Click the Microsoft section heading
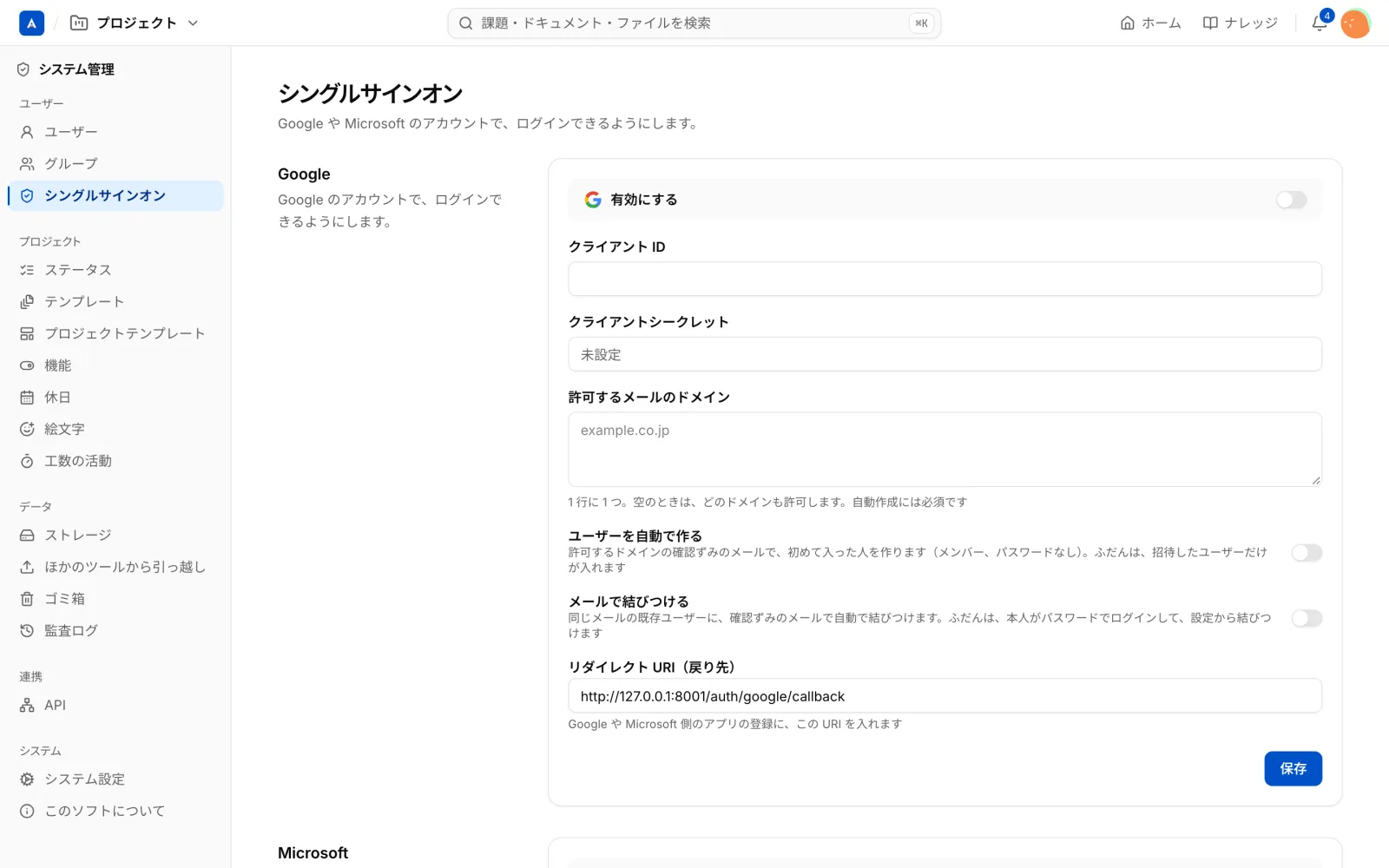 pos(313,853)
